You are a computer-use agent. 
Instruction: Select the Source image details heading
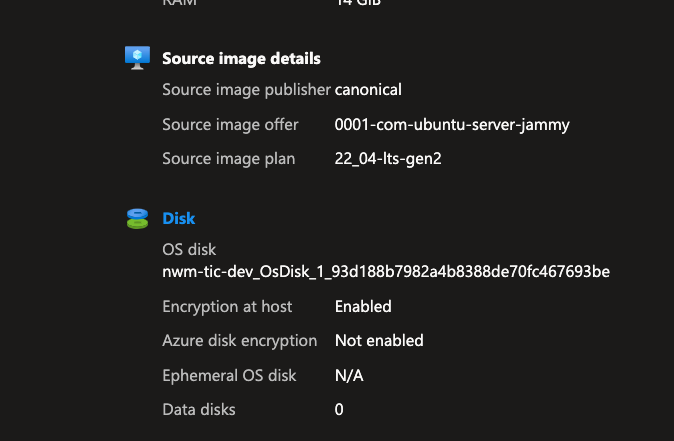241,58
